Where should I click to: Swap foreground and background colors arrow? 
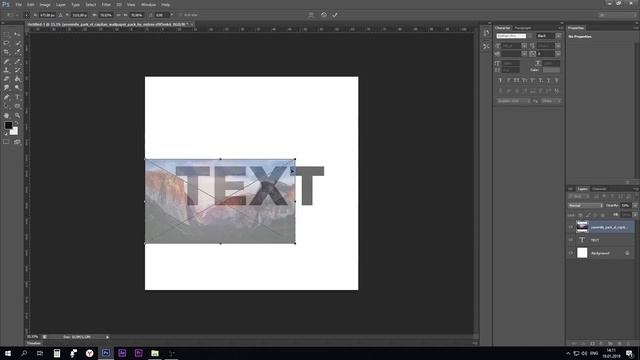[x=17, y=122]
